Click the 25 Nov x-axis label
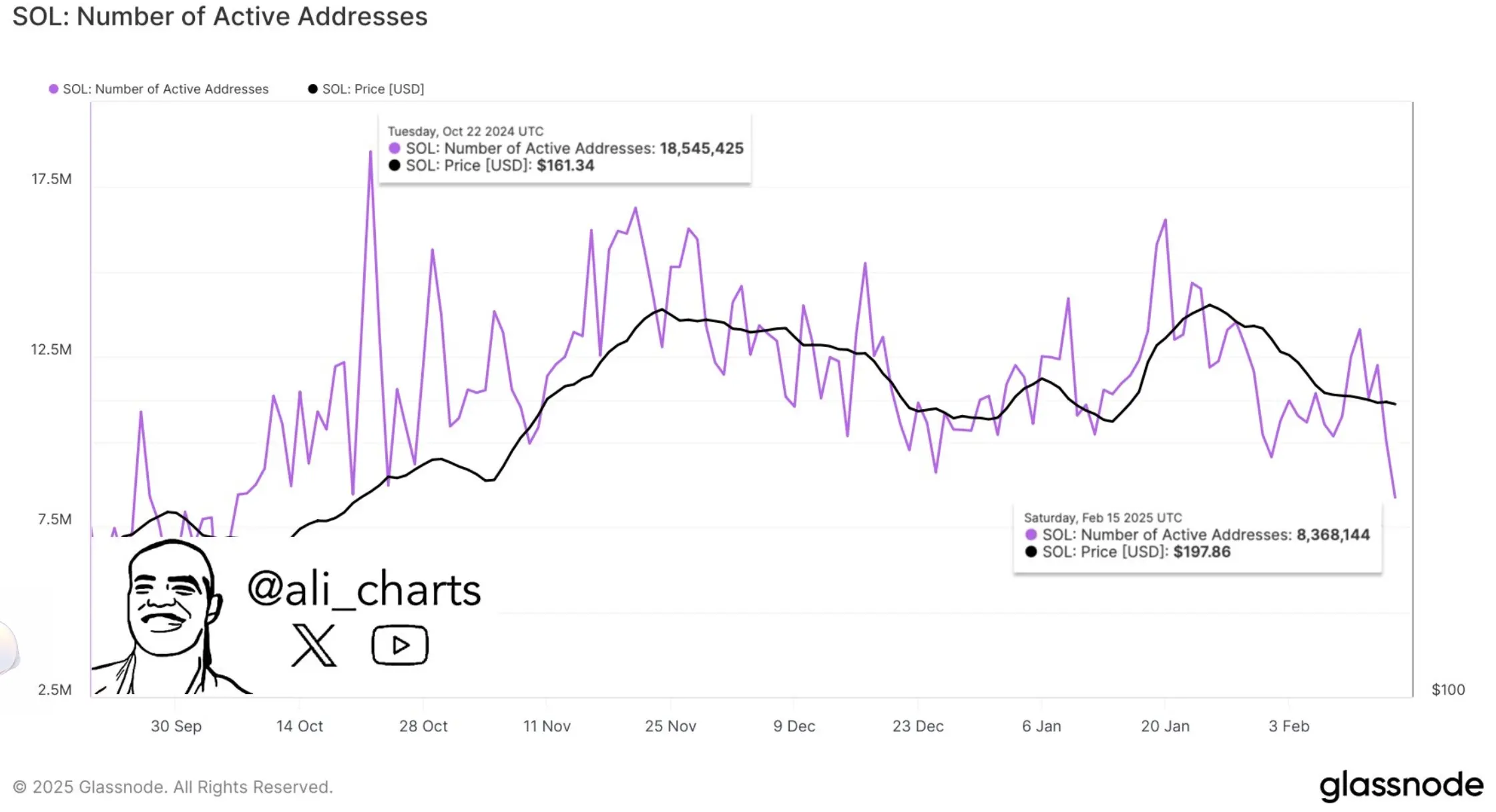 click(x=670, y=726)
